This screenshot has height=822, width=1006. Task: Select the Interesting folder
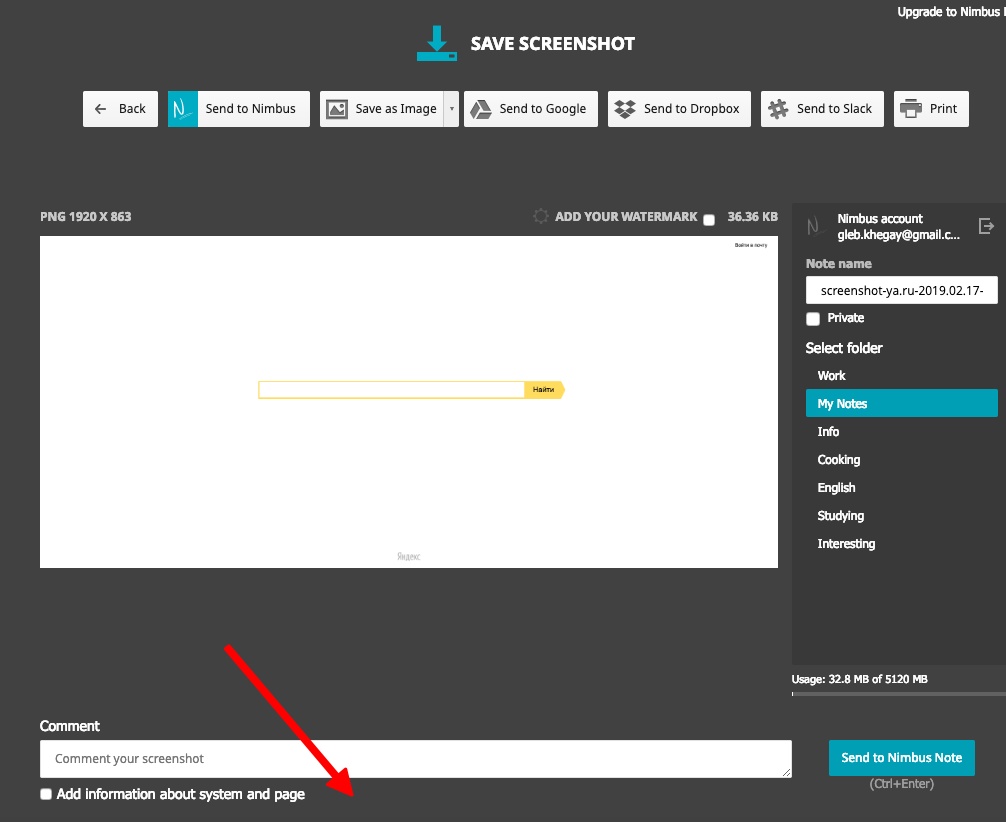[x=901, y=544]
